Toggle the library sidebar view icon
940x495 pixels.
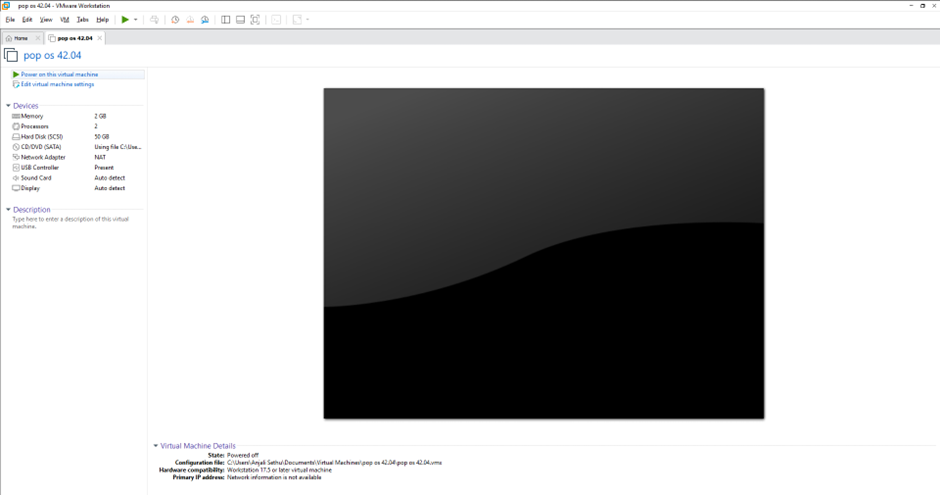225,19
